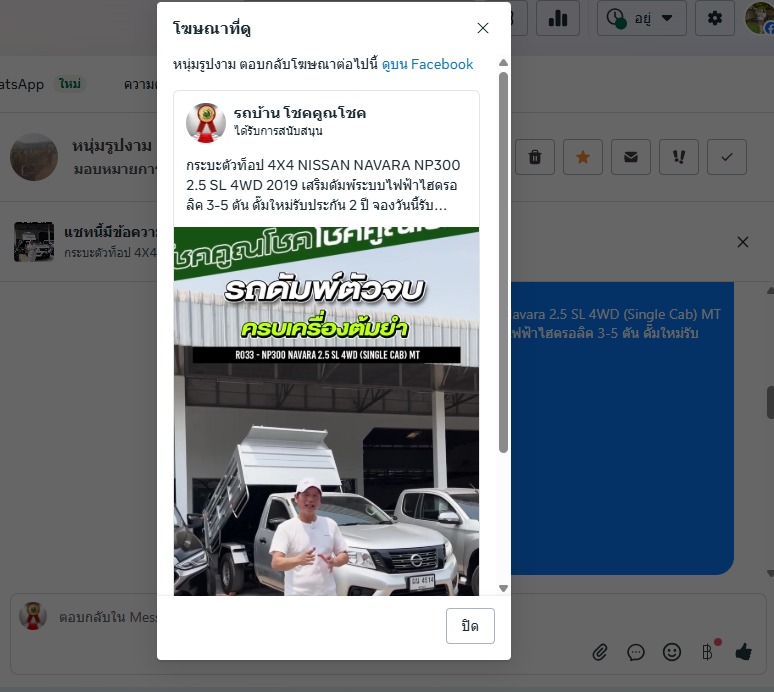Click the รถบ้าน โชคคูณโชค page avatar
774x692 pixels.
pos(206,122)
